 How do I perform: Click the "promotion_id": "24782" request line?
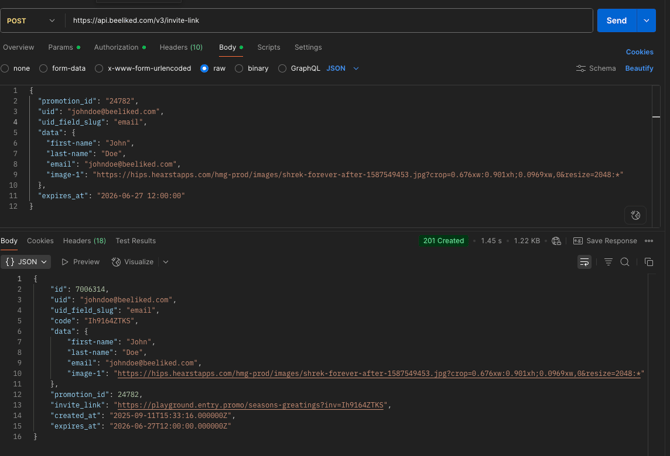click(x=88, y=101)
